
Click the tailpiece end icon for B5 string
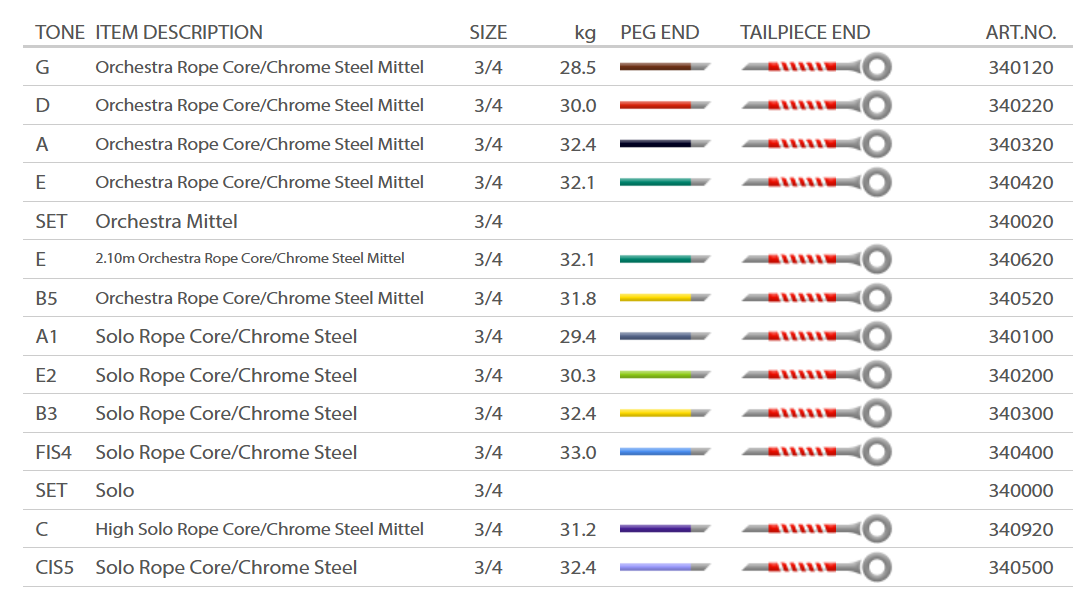tap(815, 298)
